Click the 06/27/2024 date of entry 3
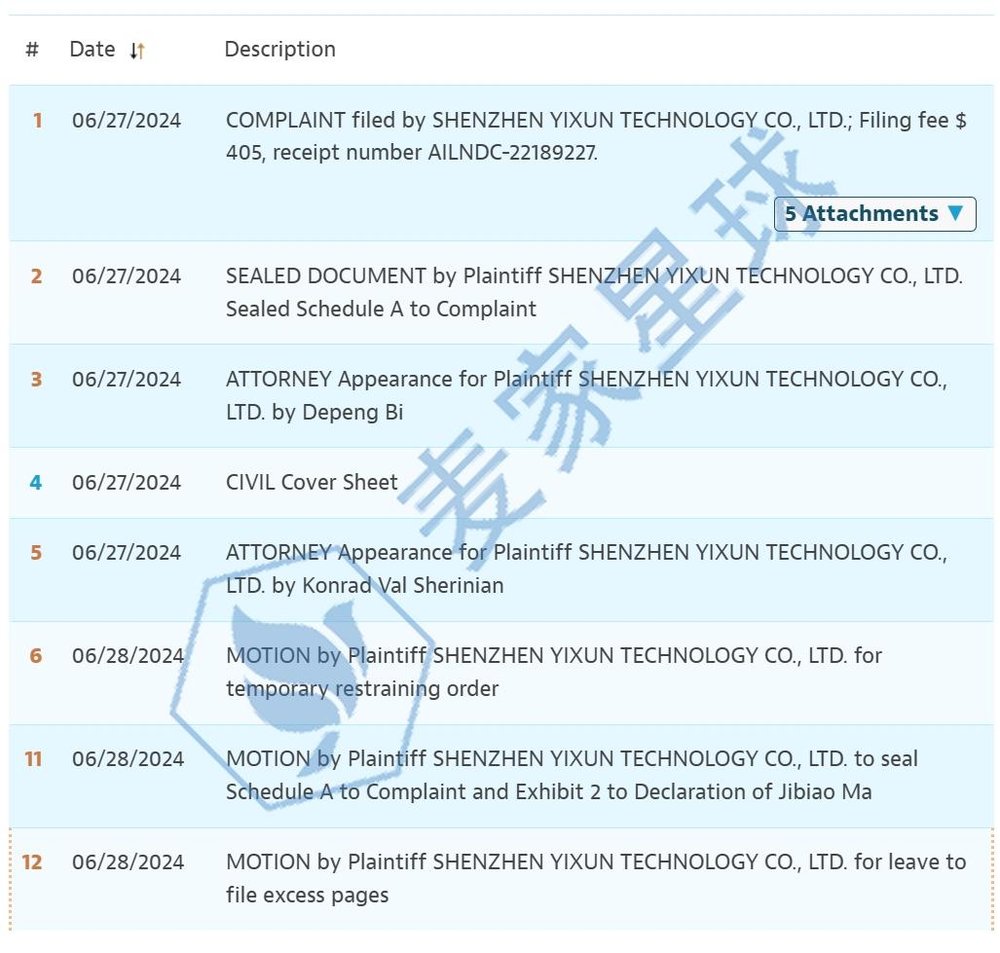 coord(126,380)
